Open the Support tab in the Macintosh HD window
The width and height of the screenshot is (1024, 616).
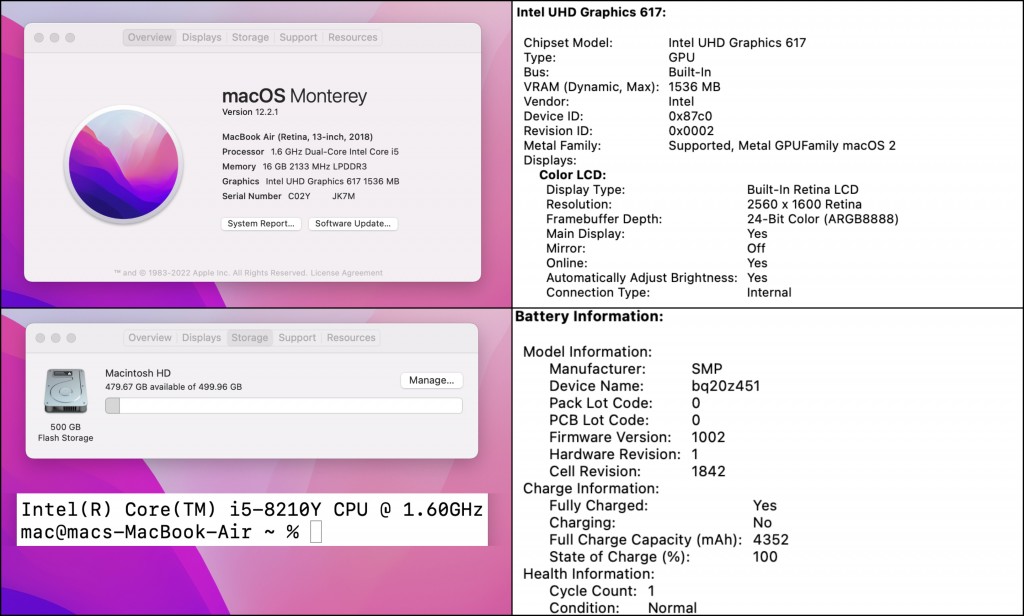tap(297, 338)
